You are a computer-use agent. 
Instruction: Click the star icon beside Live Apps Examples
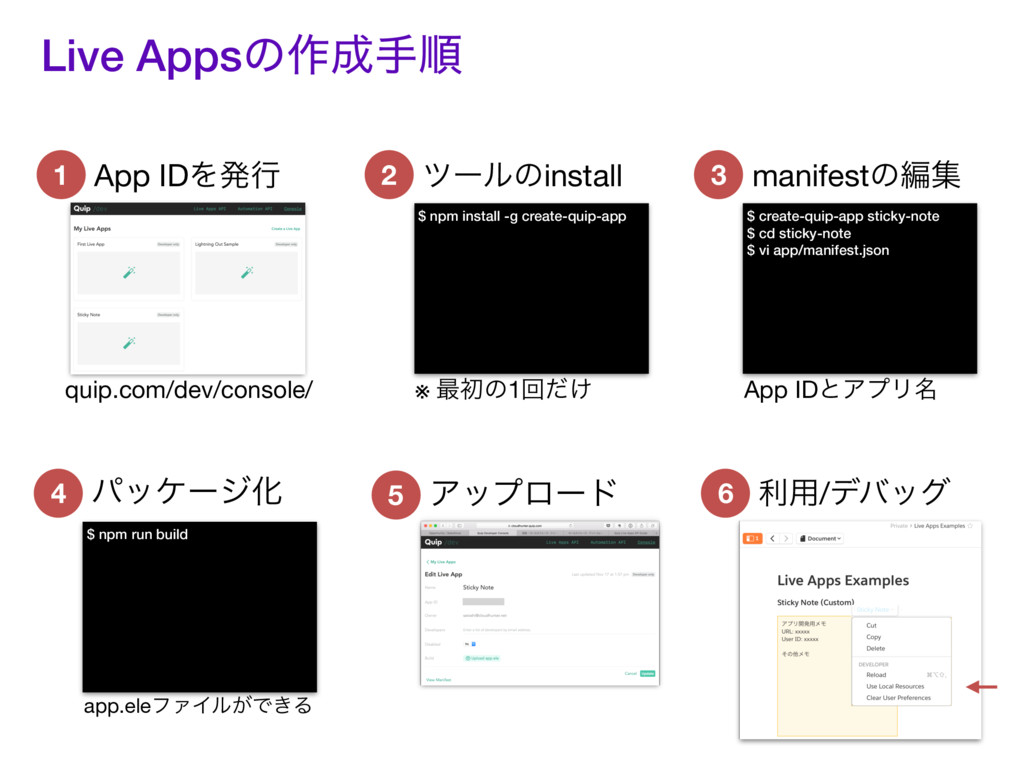(970, 526)
